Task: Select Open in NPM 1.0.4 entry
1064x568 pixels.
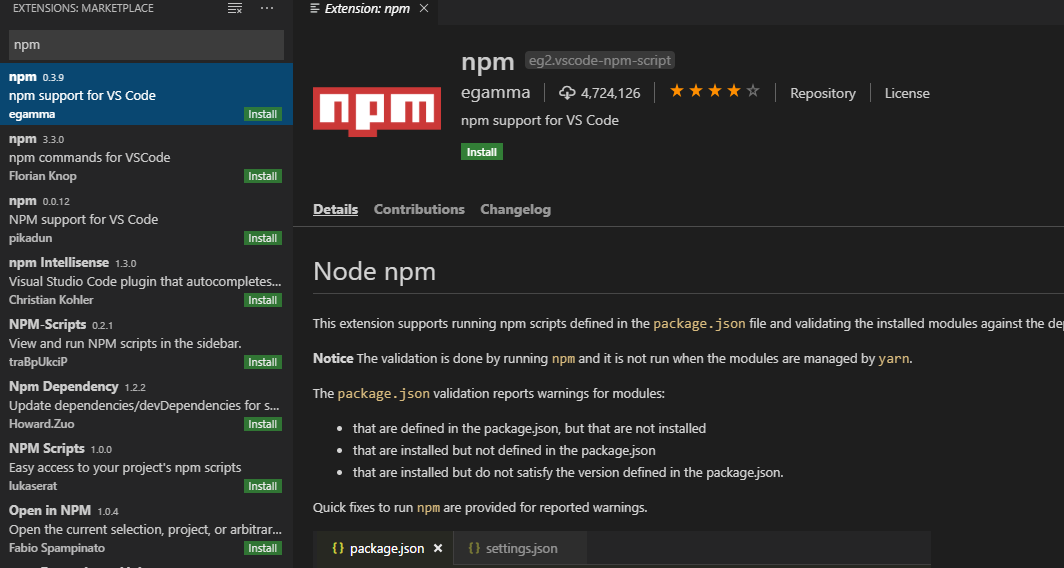Action: click(x=146, y=528)
